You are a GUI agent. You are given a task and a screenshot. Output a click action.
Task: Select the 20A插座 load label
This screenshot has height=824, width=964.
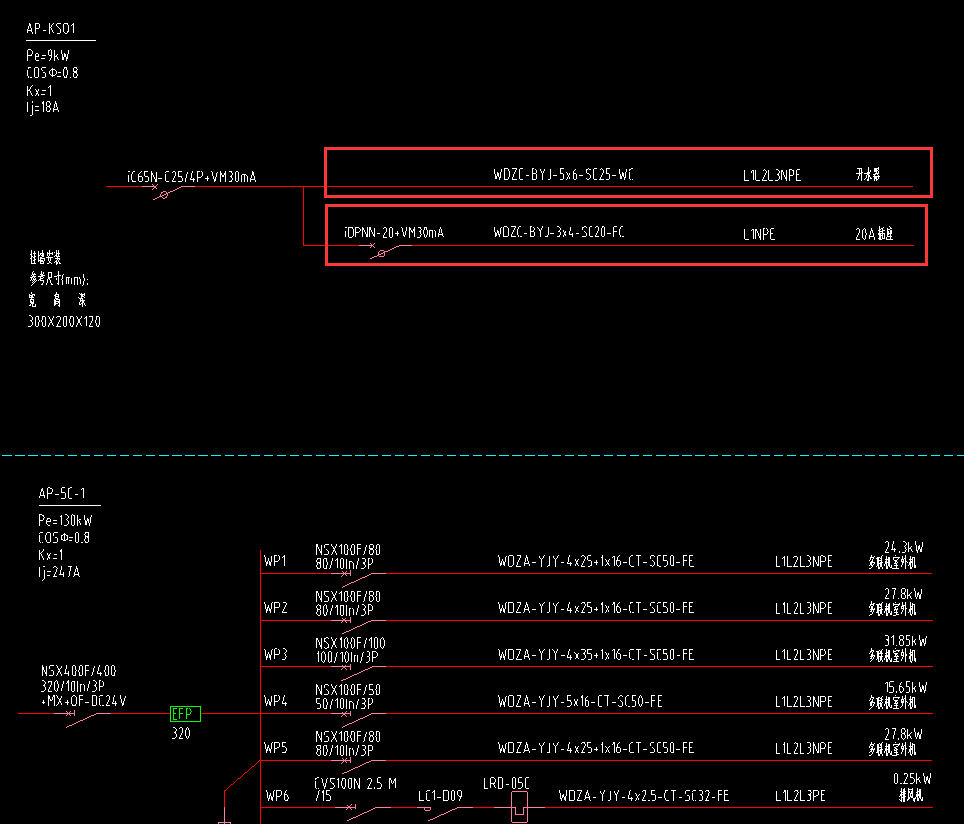874,234
